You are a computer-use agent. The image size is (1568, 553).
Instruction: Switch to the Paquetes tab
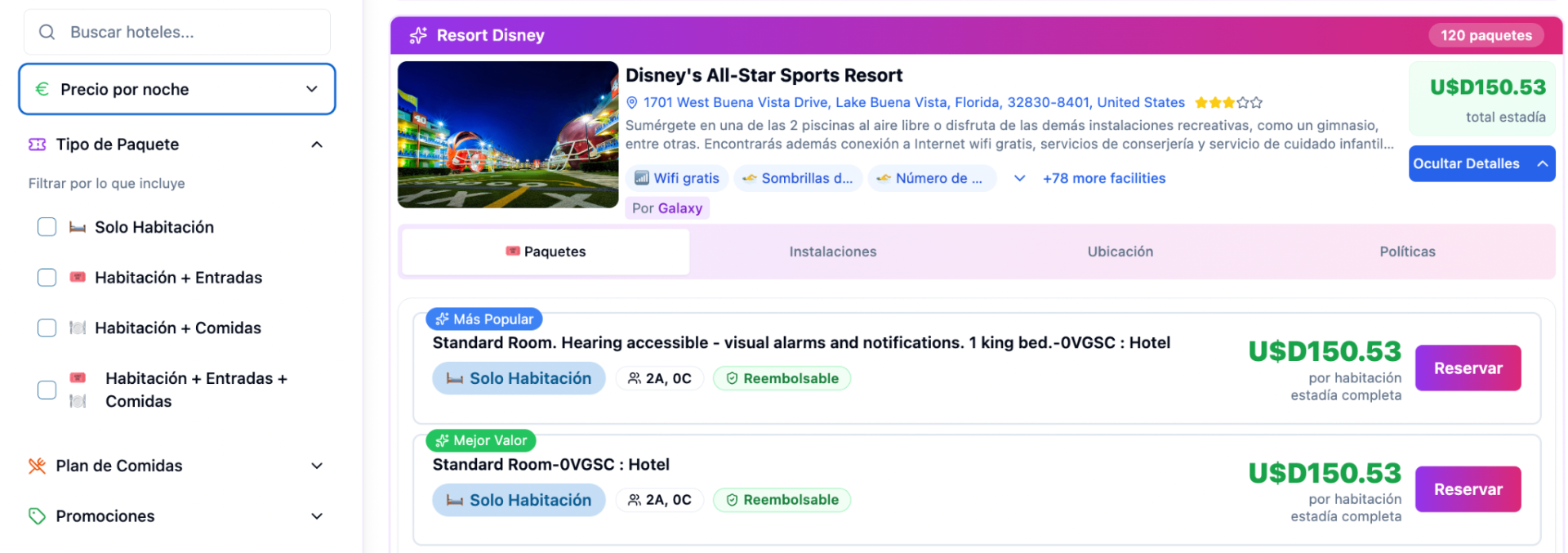click(546, 252)
